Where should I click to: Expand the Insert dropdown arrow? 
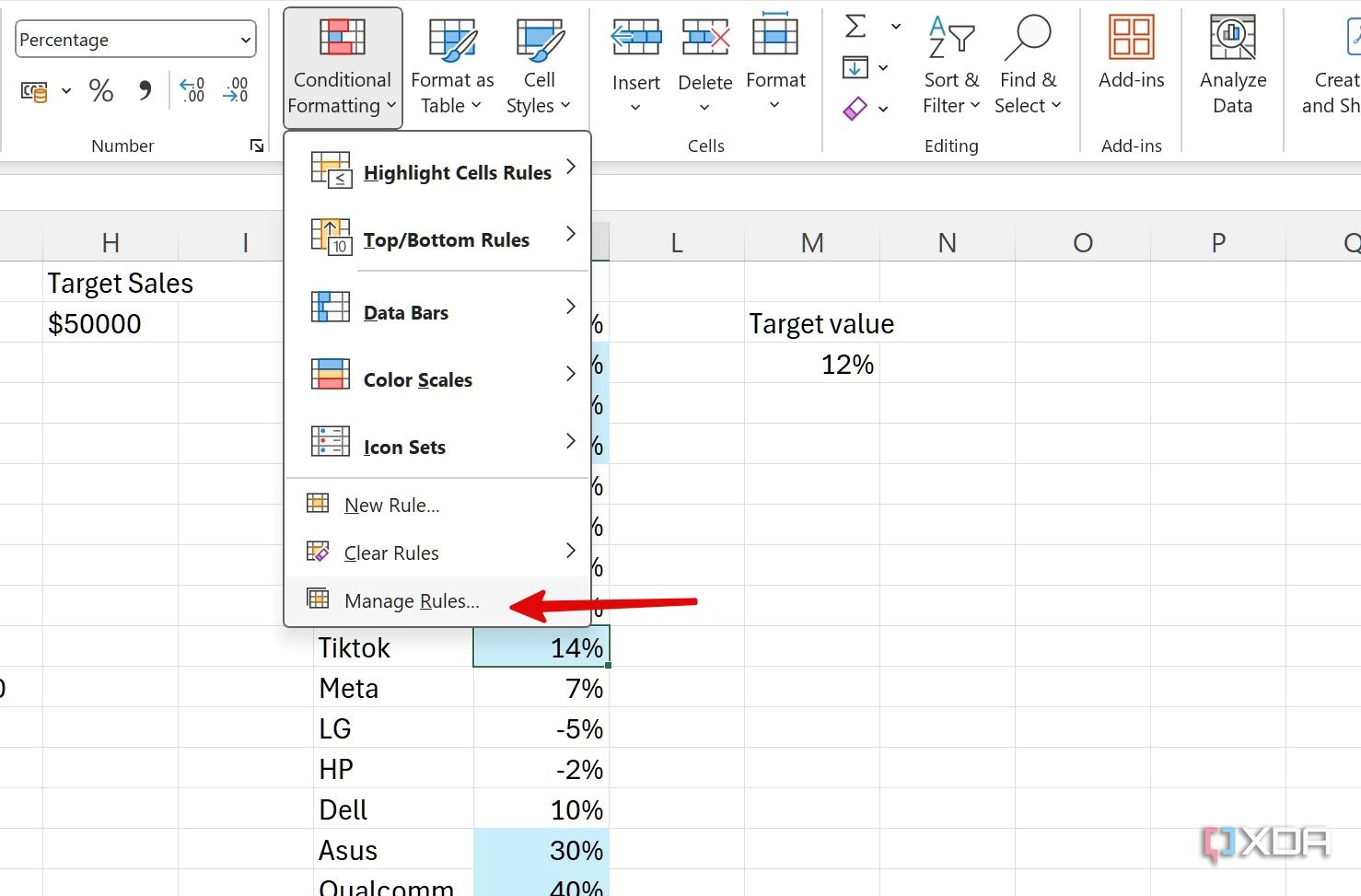pyautogui.click(x=635, y=106)
